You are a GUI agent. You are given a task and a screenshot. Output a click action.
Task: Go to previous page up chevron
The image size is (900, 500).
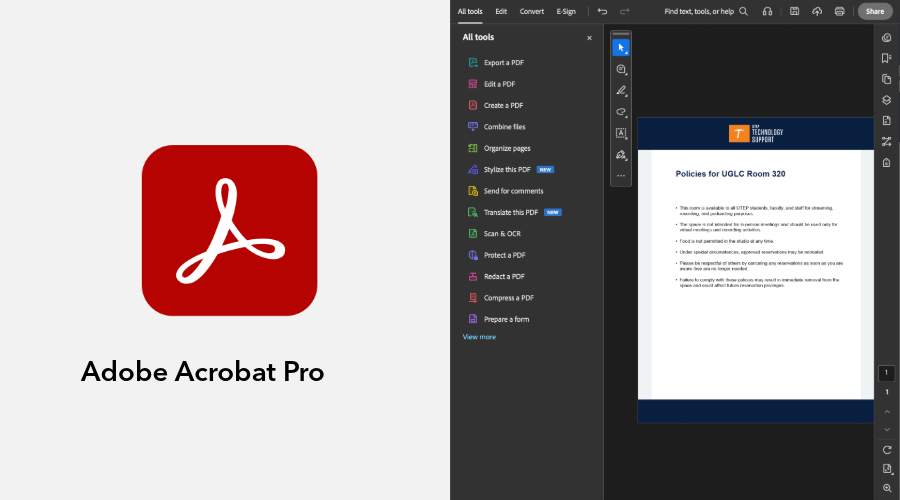[x=887, y=412]
